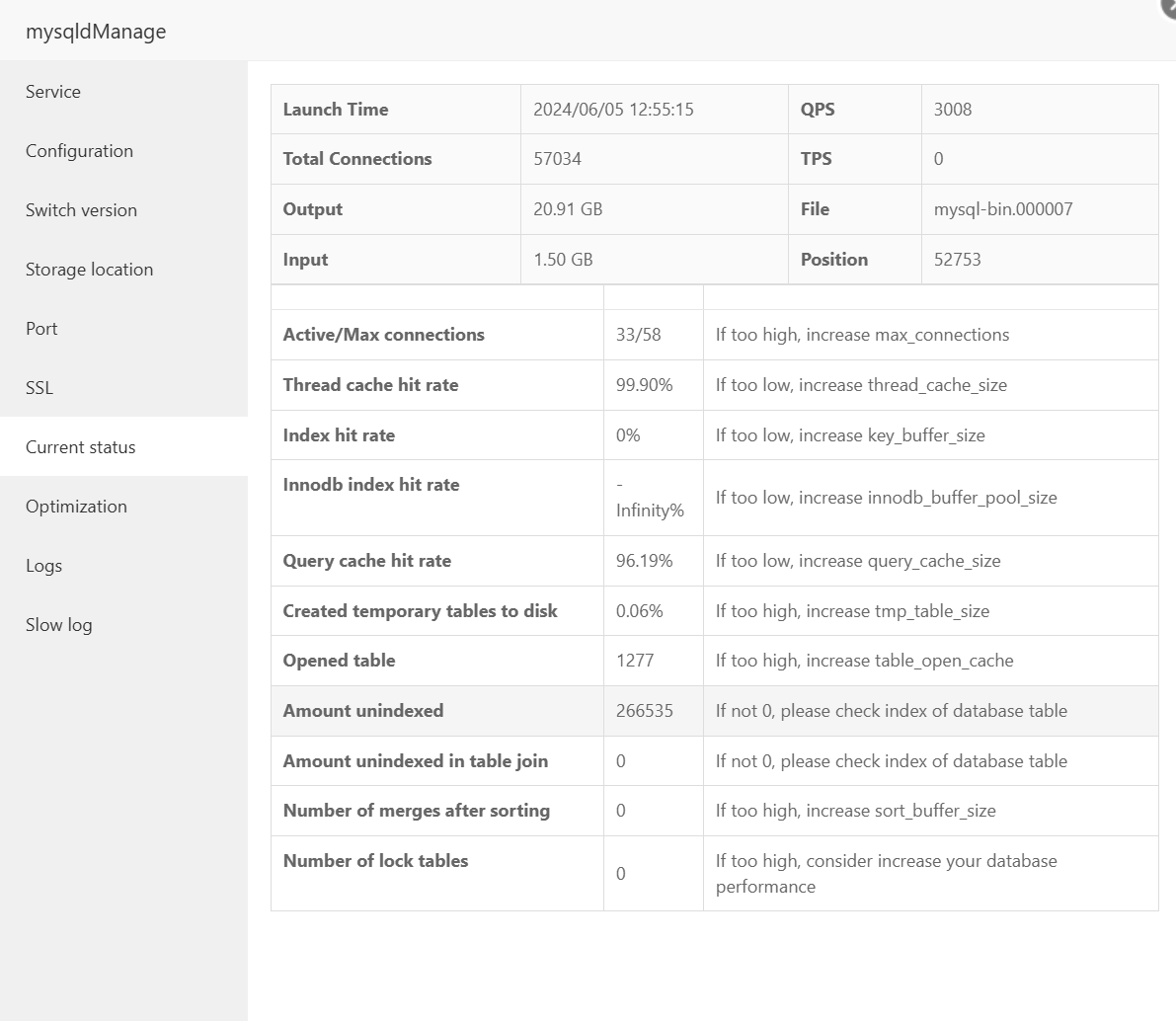Click the Launch Time value
1176x1021 pixels.
tap(613, 110)
